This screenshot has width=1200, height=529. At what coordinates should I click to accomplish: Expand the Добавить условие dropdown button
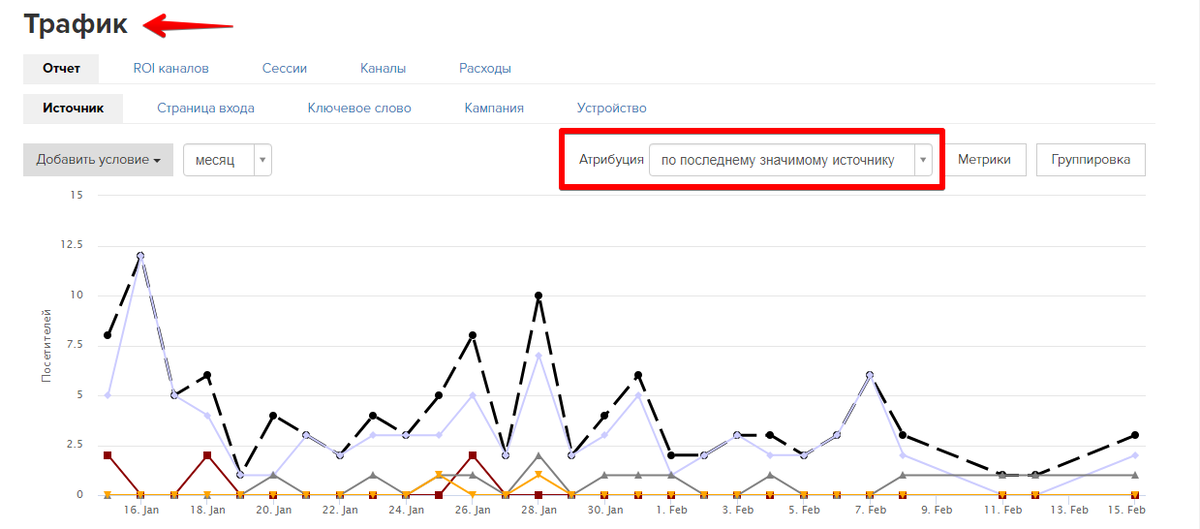coord(98,160)
